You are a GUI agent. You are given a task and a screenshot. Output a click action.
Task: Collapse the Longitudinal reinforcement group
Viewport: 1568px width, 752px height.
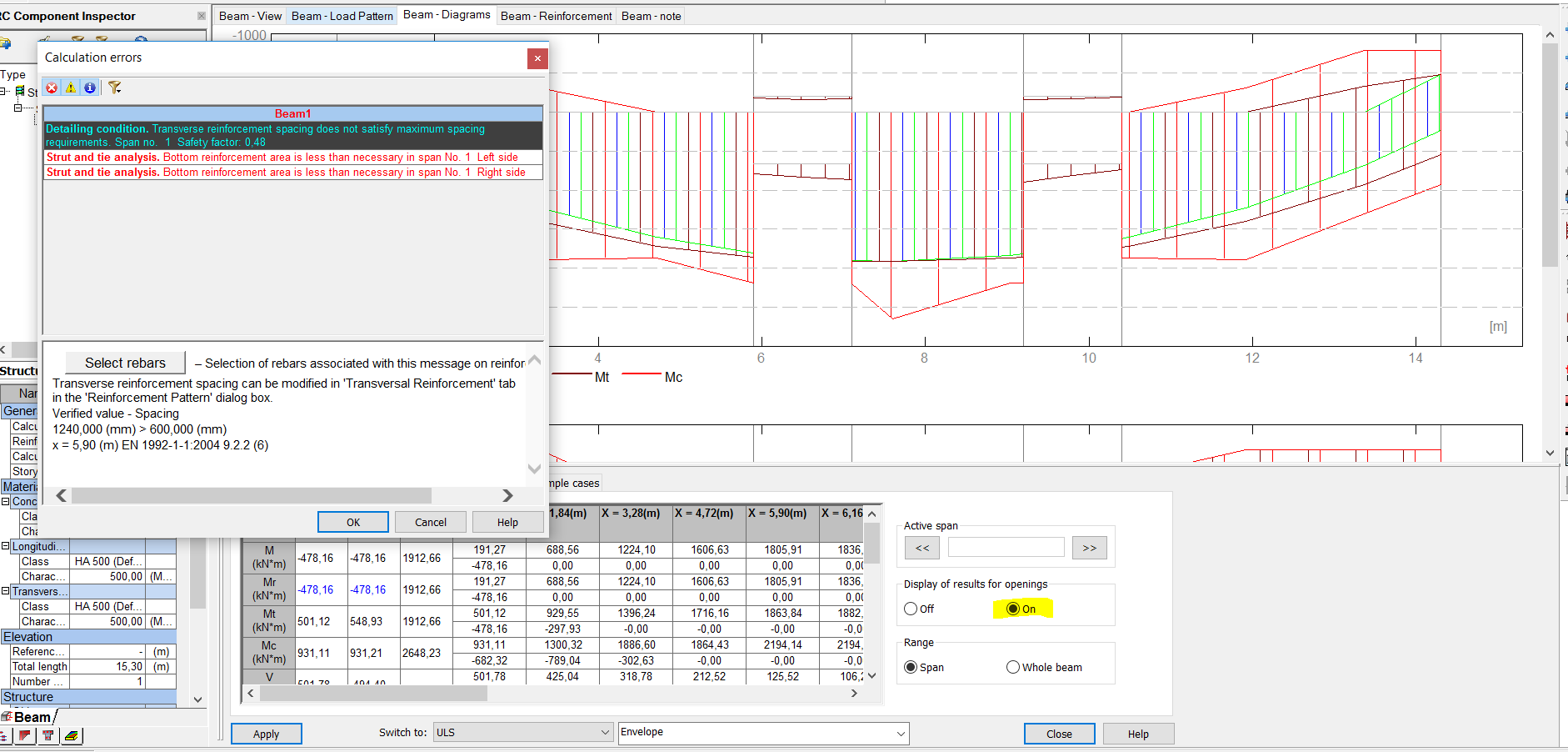pyautogui.click(x=5, y=547)
